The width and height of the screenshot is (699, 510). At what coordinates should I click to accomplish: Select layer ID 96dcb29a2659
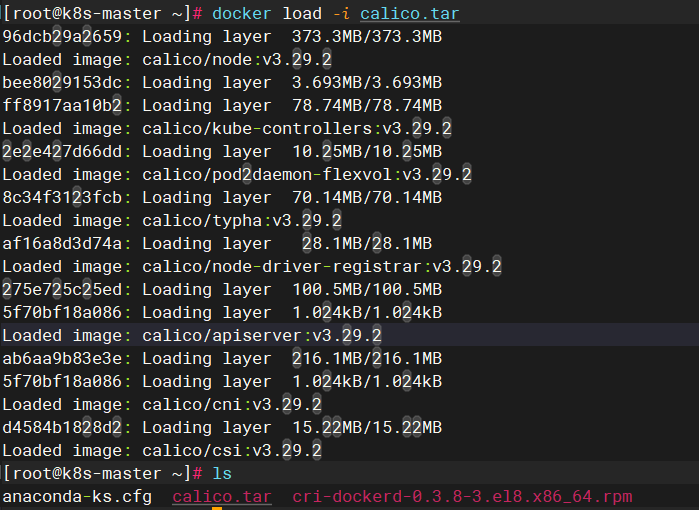click(x=62, y=37)
